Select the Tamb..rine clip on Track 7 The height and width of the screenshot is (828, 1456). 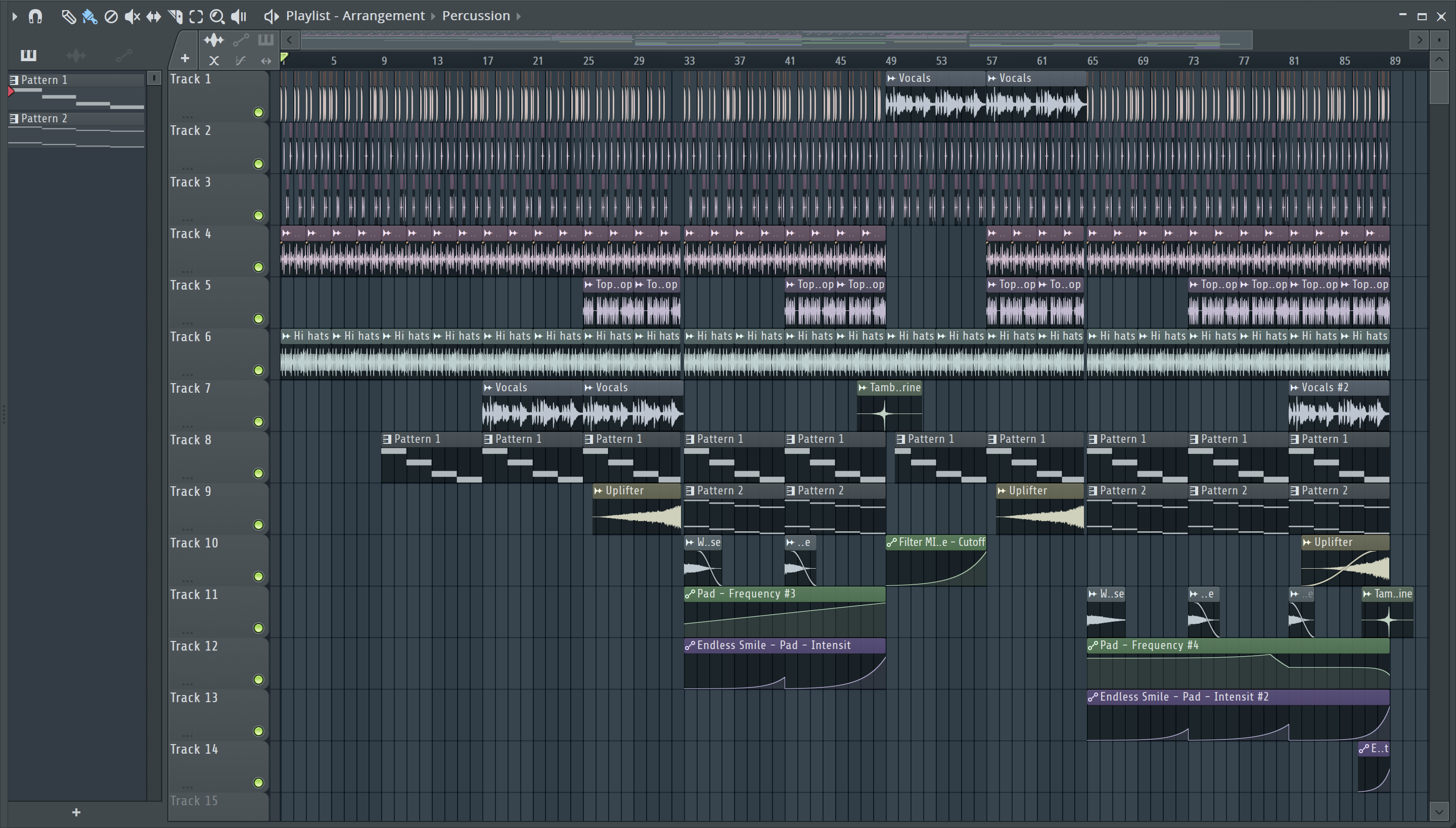coord(890,405)
